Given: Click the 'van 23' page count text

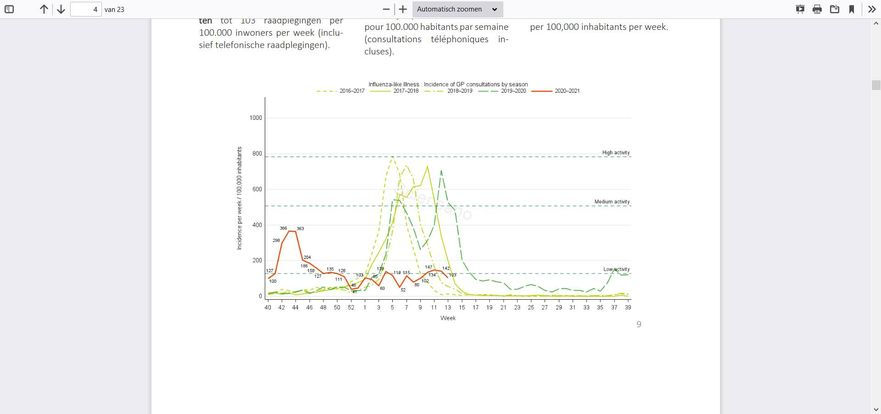Looking at the screenshot, I should pos(115,10).
